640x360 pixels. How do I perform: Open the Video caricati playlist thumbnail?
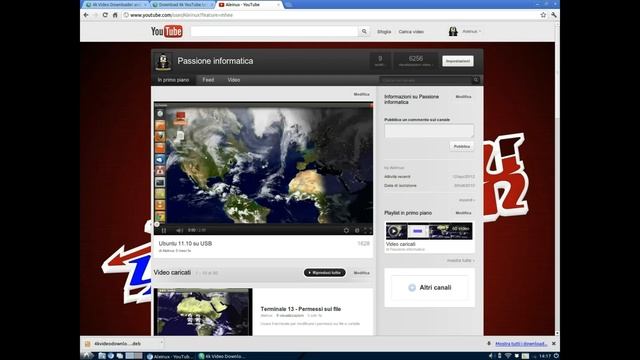429,231
